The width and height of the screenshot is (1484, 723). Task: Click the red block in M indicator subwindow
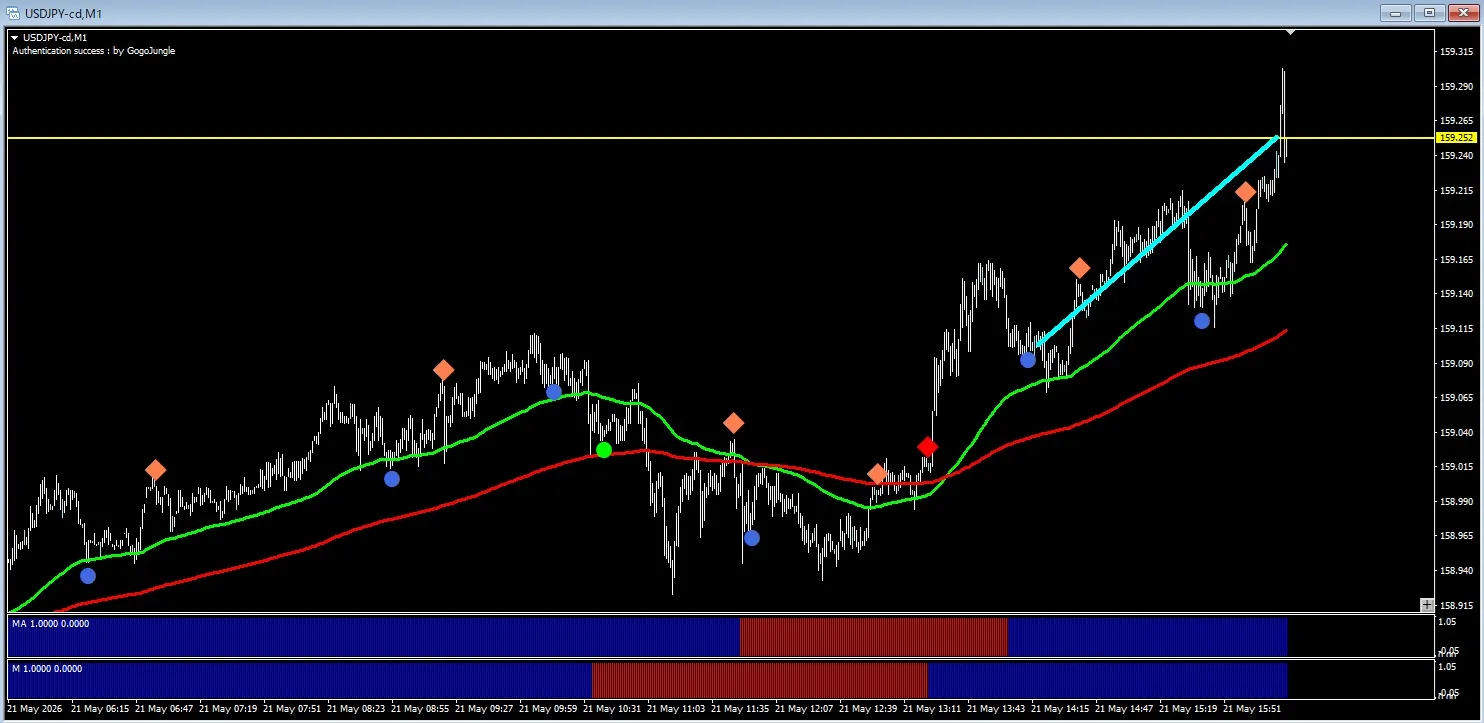(x=759, y=680)
